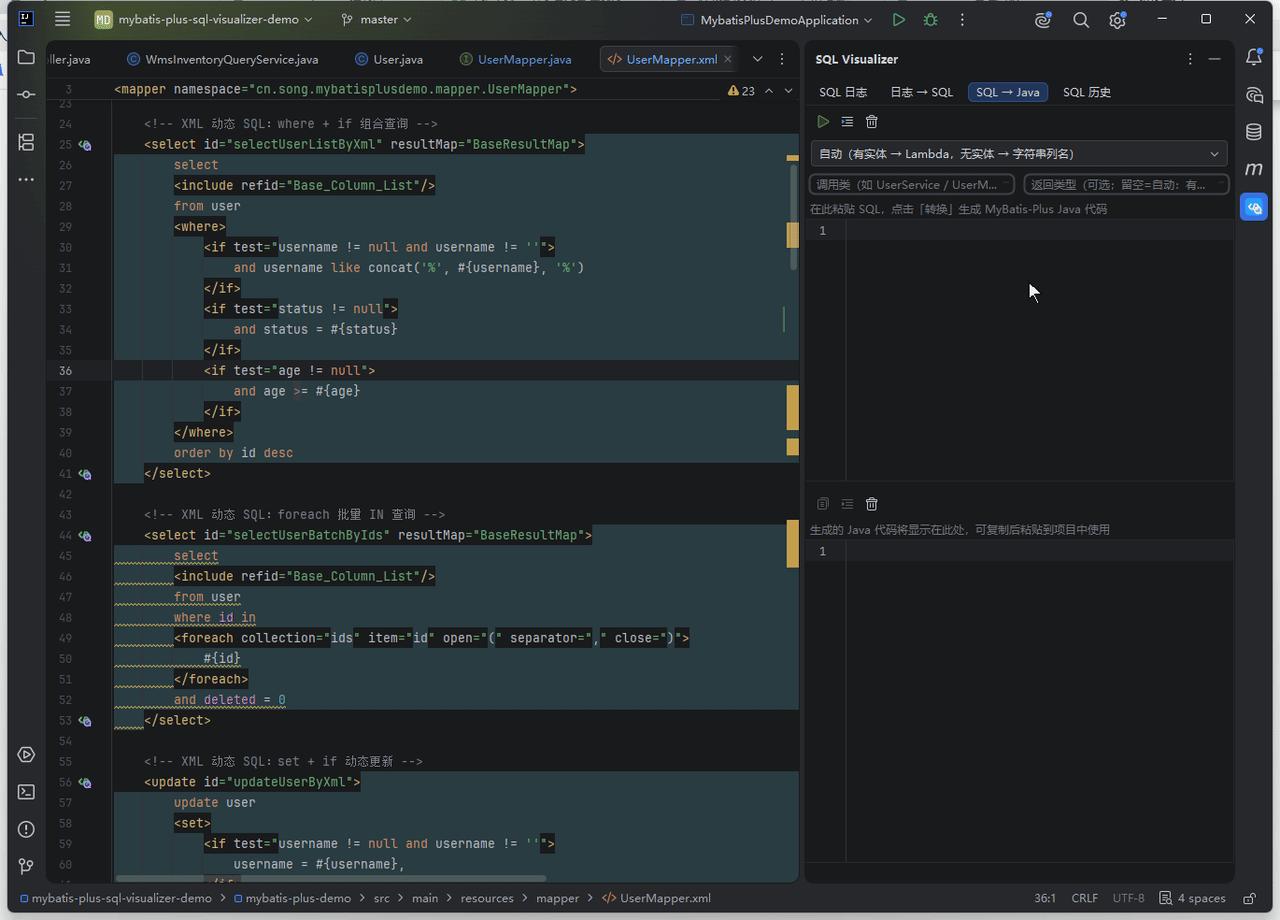The height and width of the screenshot is (920, 1280).
Task: Switch to the 日志 → SQL tab
Action: pyautogui.click(x=921, y=92)
